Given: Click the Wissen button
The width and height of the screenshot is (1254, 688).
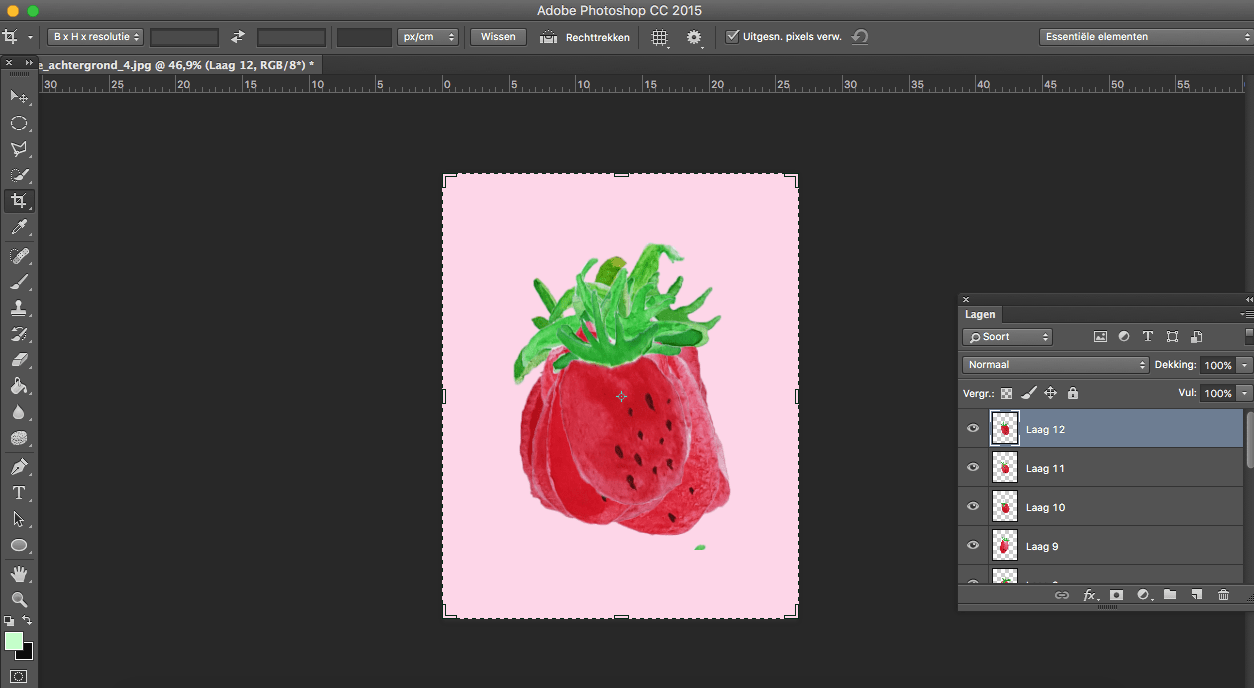Looking at the screenshot, I should tap(498, 37).
